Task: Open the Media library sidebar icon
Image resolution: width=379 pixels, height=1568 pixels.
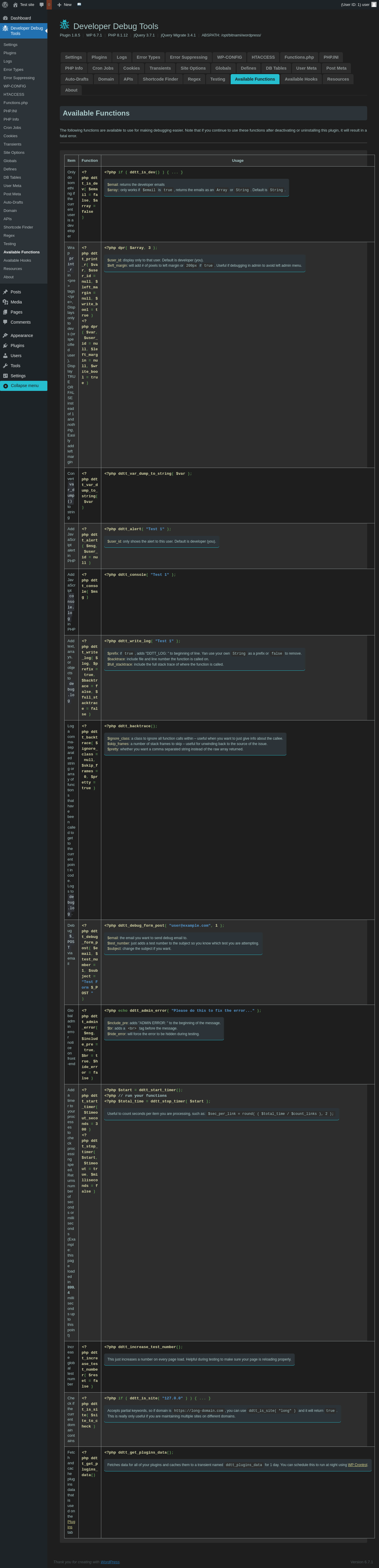Action: (5, 302)
